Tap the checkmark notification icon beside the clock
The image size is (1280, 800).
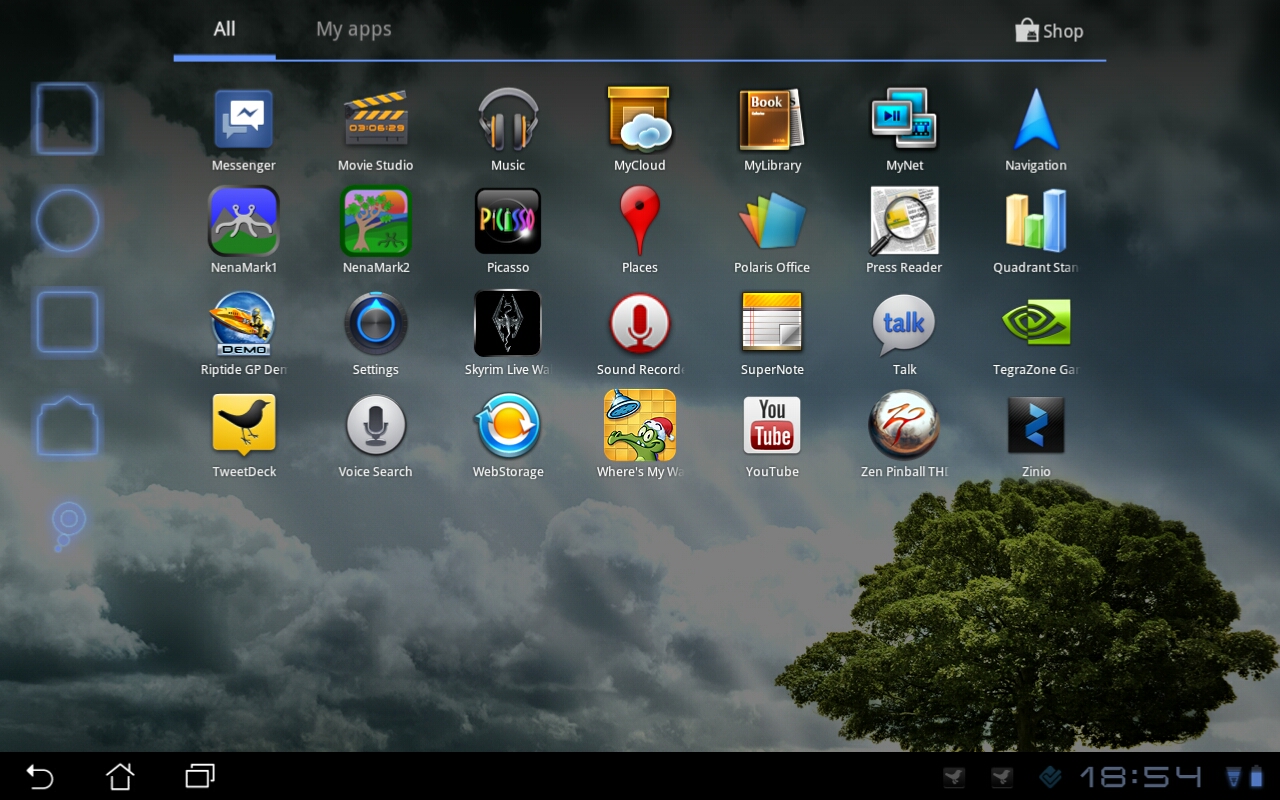1050,777
